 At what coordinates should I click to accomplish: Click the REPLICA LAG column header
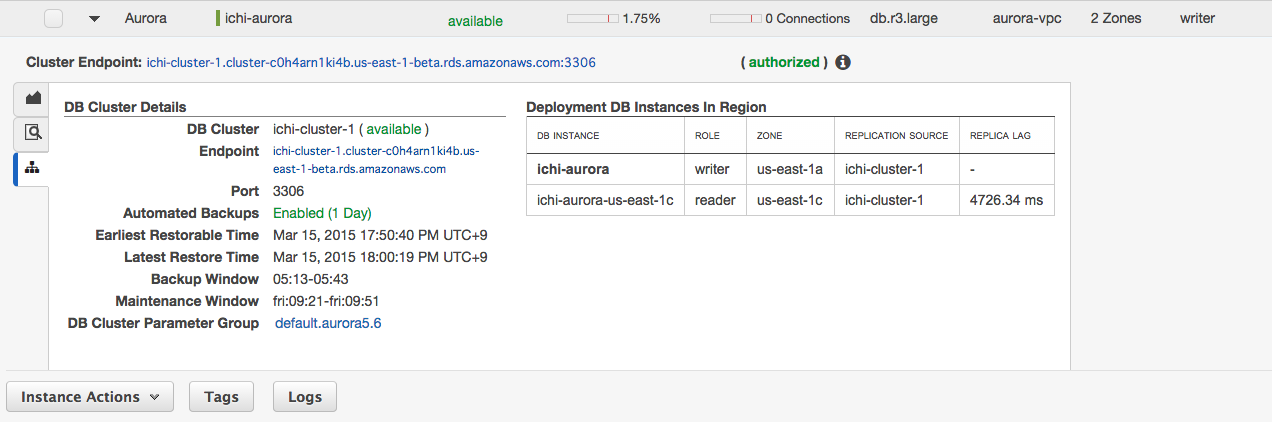(1000, 135)
